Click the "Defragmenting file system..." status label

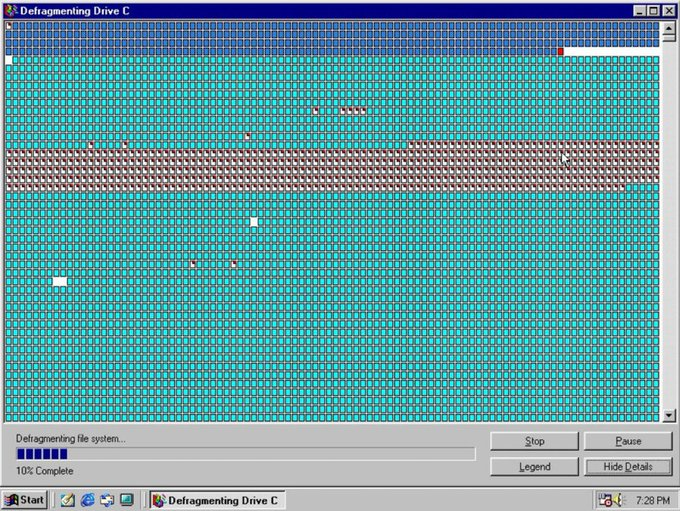click(x=71, y=439)
